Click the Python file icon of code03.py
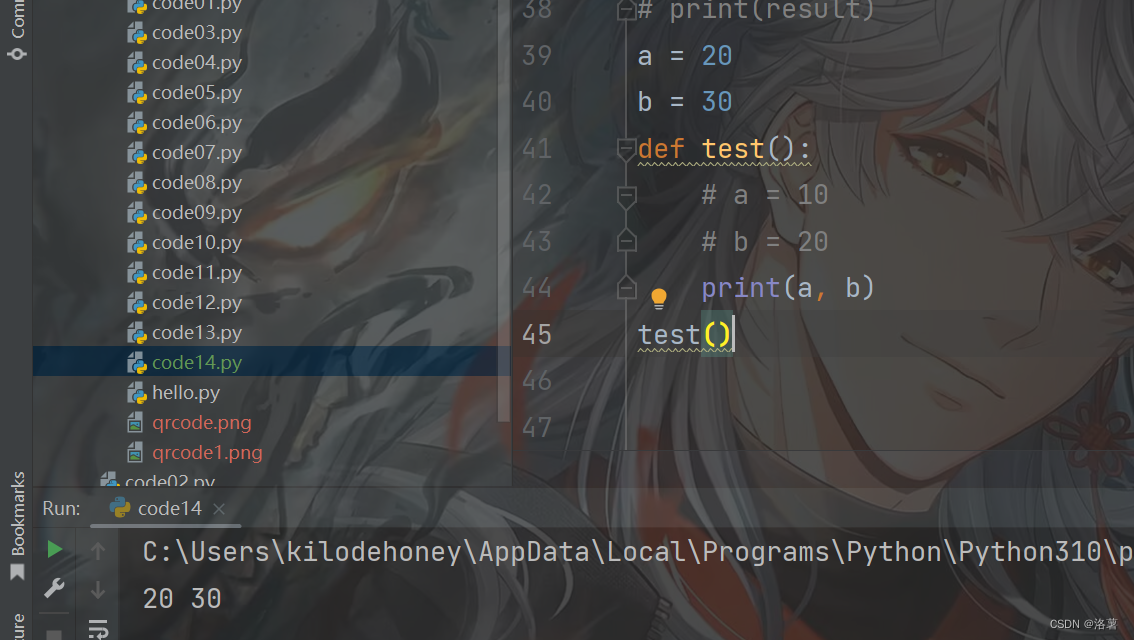Viewport: 1134px width, 640px height. point(137,33)
